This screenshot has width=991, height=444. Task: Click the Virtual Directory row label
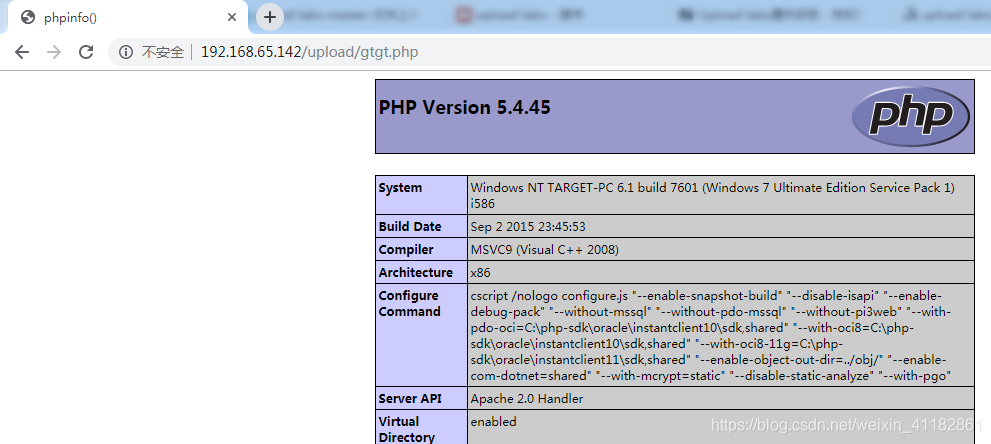click(x=407, y=429)
